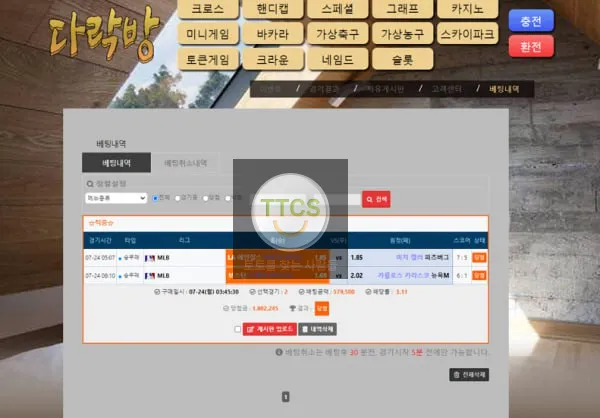Click the 6:1 score cell
The height and width of the screenshot is (418, 600).
462,275
